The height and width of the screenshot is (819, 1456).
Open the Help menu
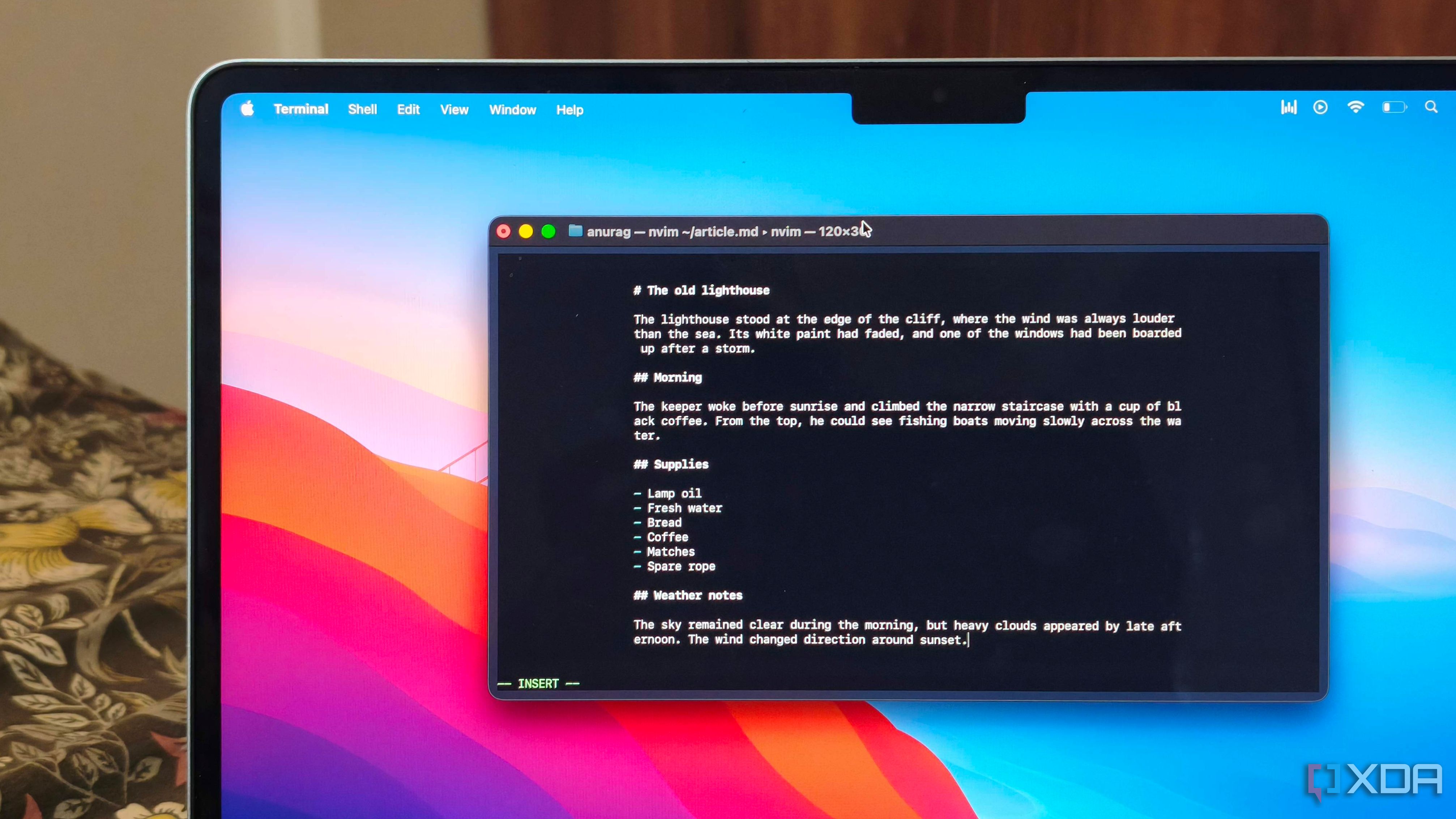(570, 110)
